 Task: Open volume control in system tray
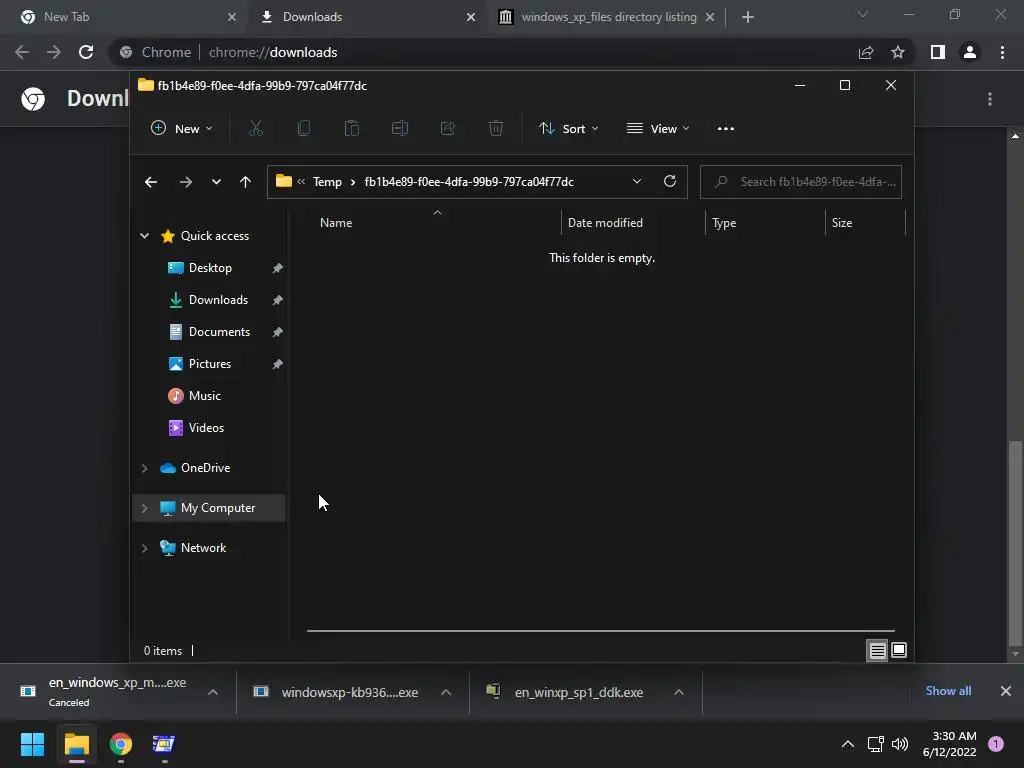click(900, 744)
